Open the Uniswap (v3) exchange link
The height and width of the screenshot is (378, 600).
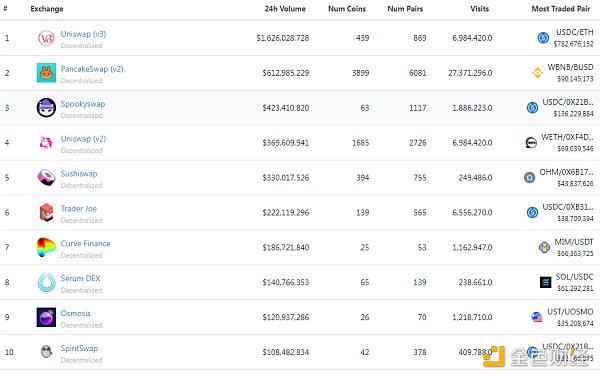(x=83, y=34)
